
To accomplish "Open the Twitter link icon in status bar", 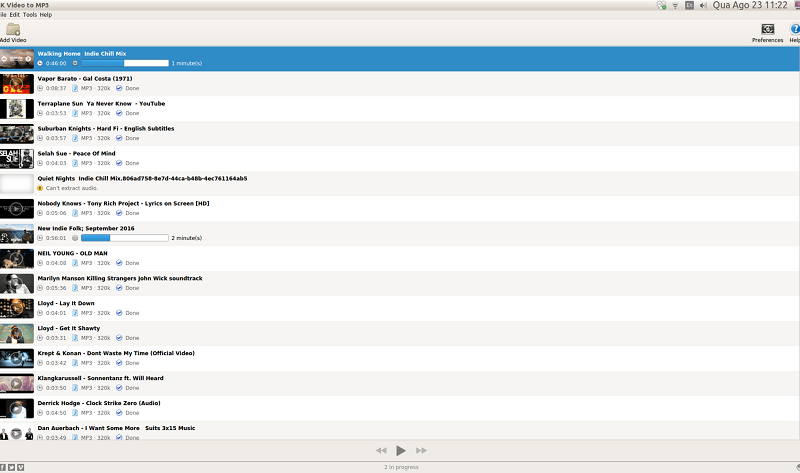I will pyautogui.click(x=11, y=467).
